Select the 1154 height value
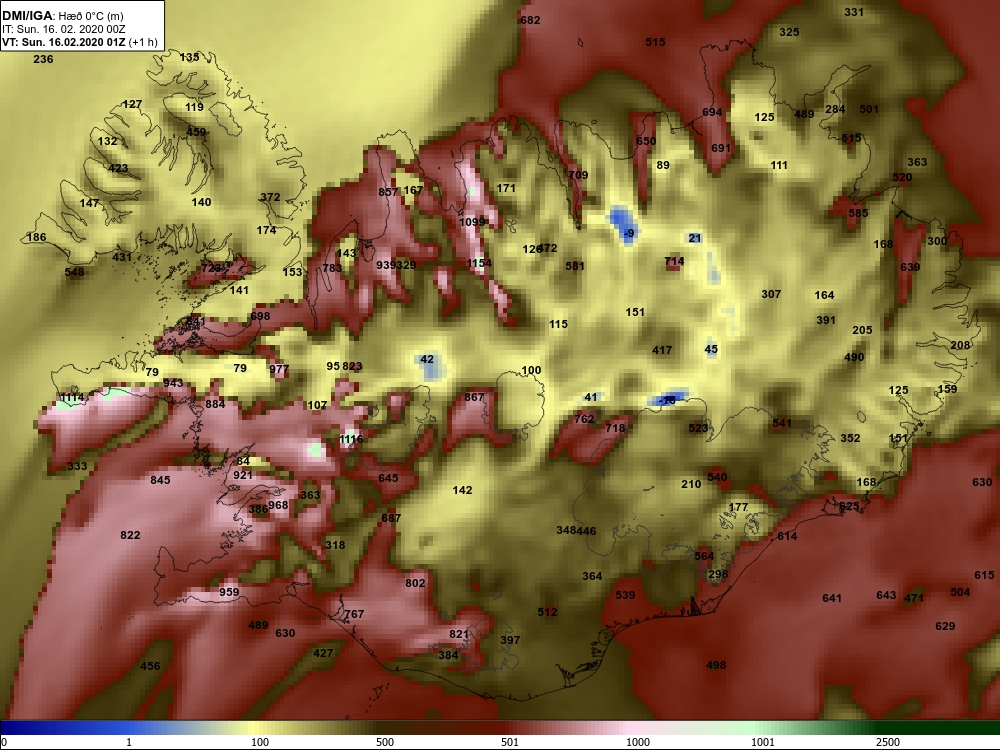The height and width of the screenshot is (750, 1000). pos(479,263)
